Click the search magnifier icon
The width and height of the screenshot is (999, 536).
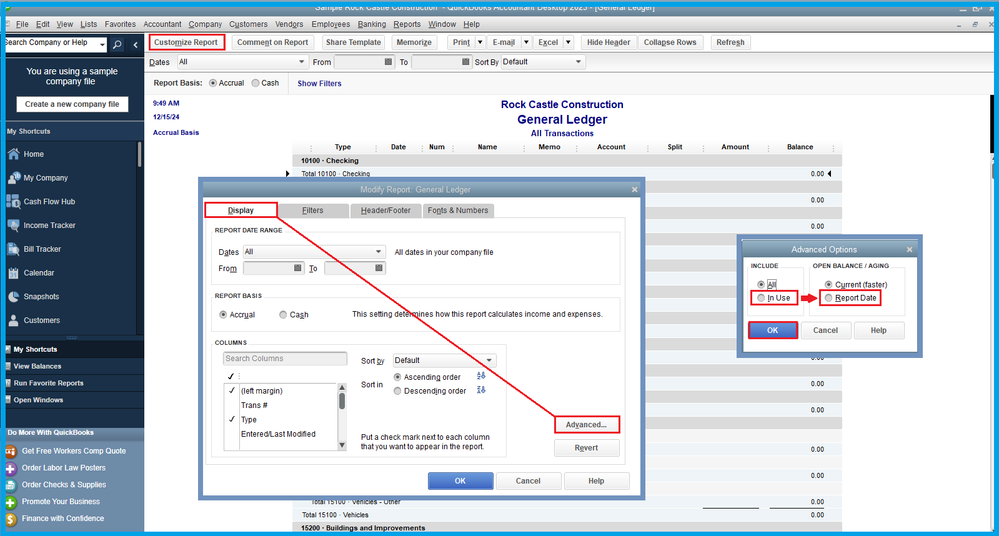click(x=117, y=45)
